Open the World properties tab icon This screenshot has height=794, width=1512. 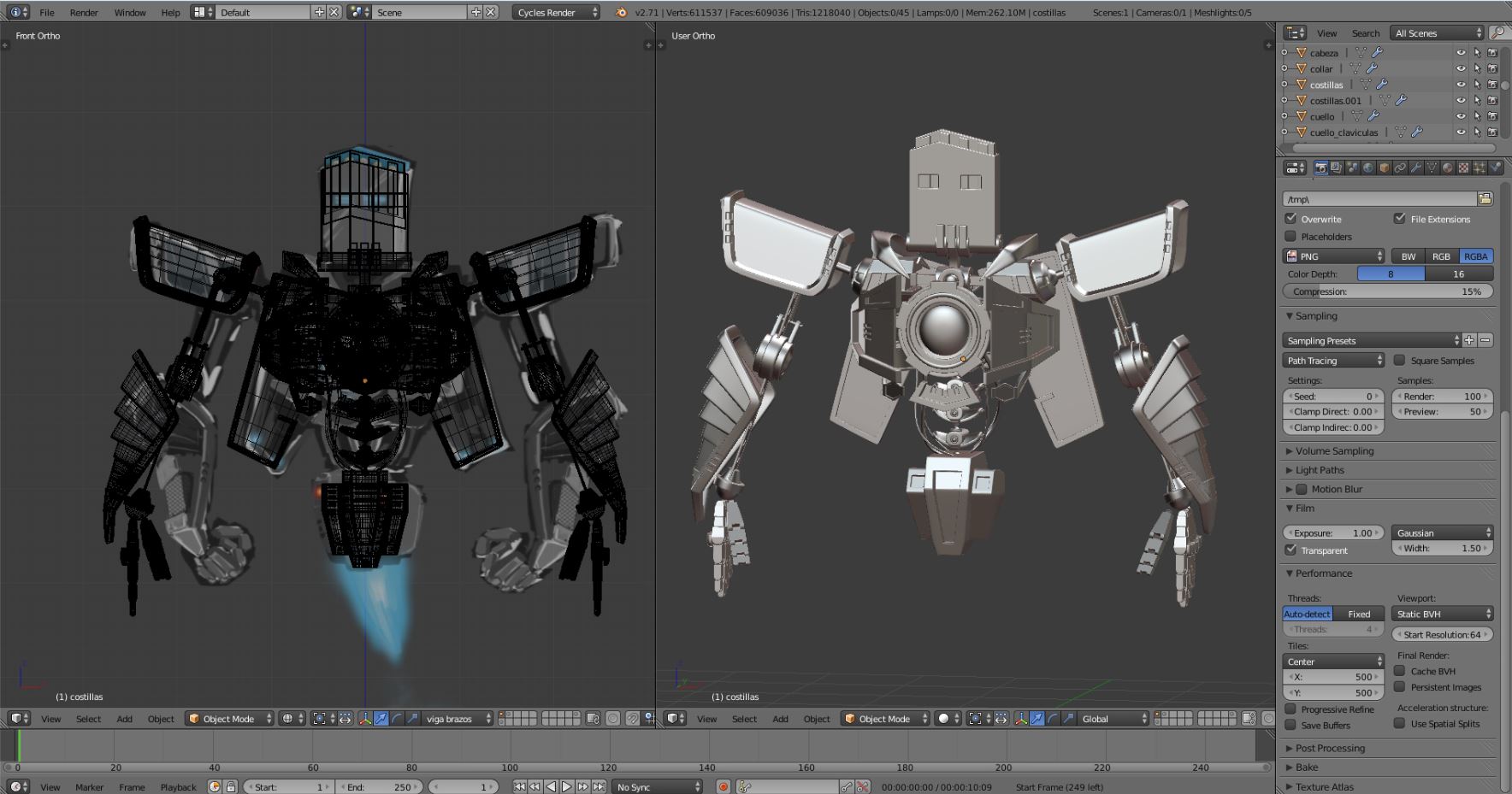[1367, 168]
